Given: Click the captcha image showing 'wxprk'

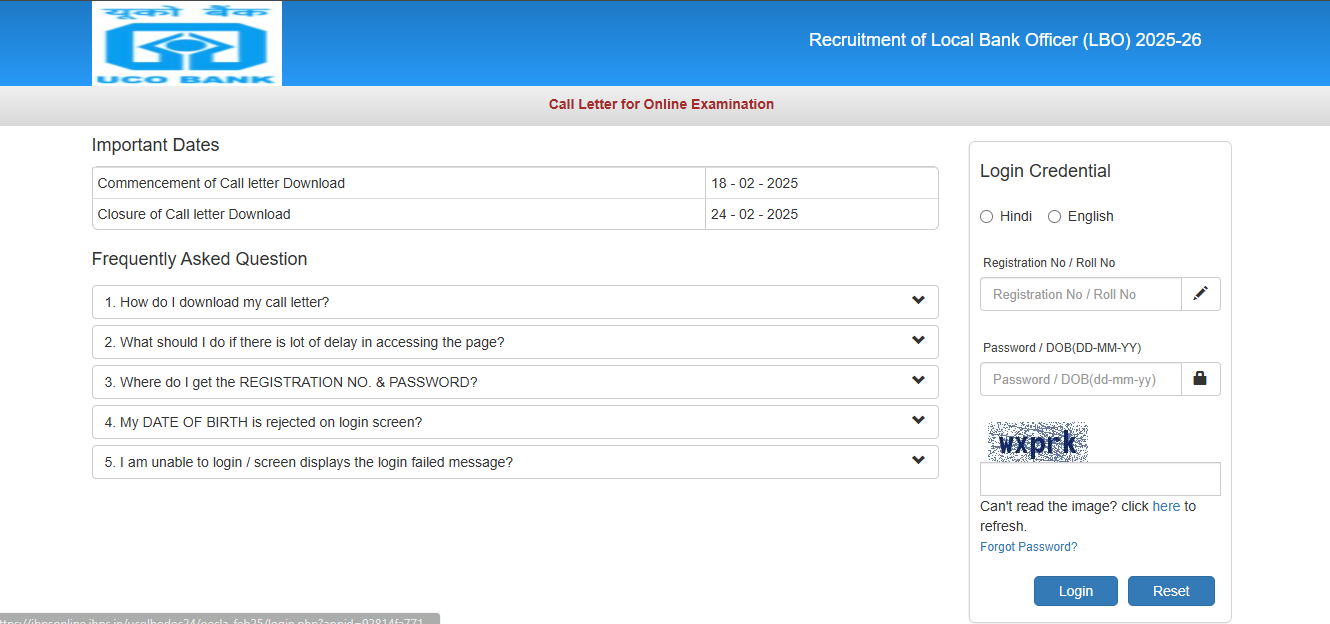Looking at the screenshot, I should coord(1037,440).
